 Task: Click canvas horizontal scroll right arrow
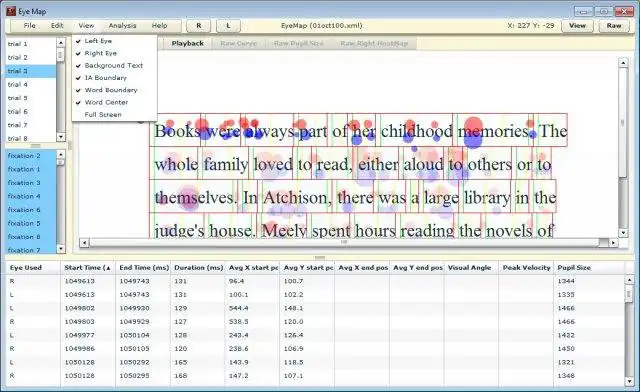pos(613,243)
